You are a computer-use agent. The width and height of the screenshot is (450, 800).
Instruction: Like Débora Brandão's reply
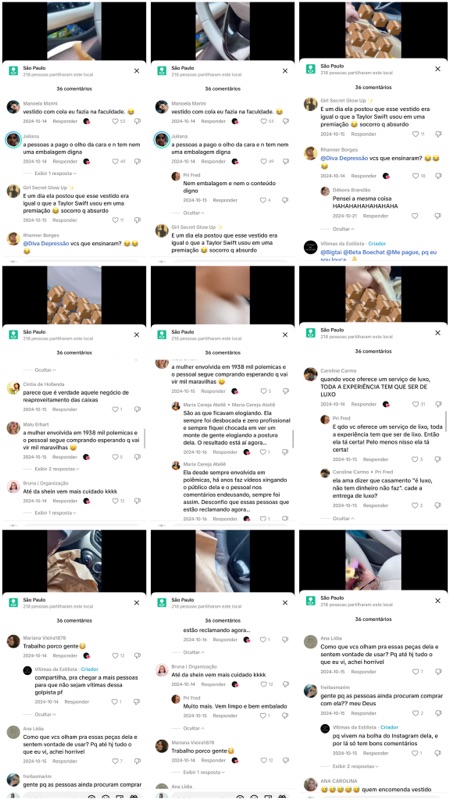click(415, 216)
